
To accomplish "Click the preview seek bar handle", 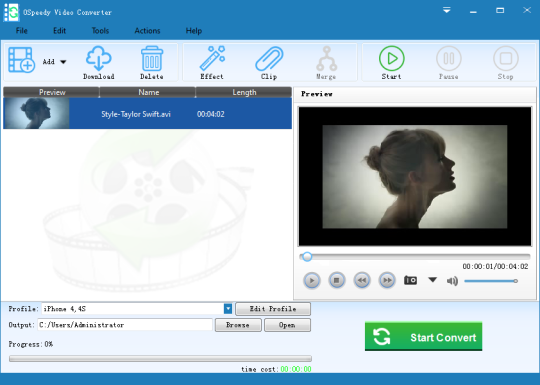I will click(307, 257).
